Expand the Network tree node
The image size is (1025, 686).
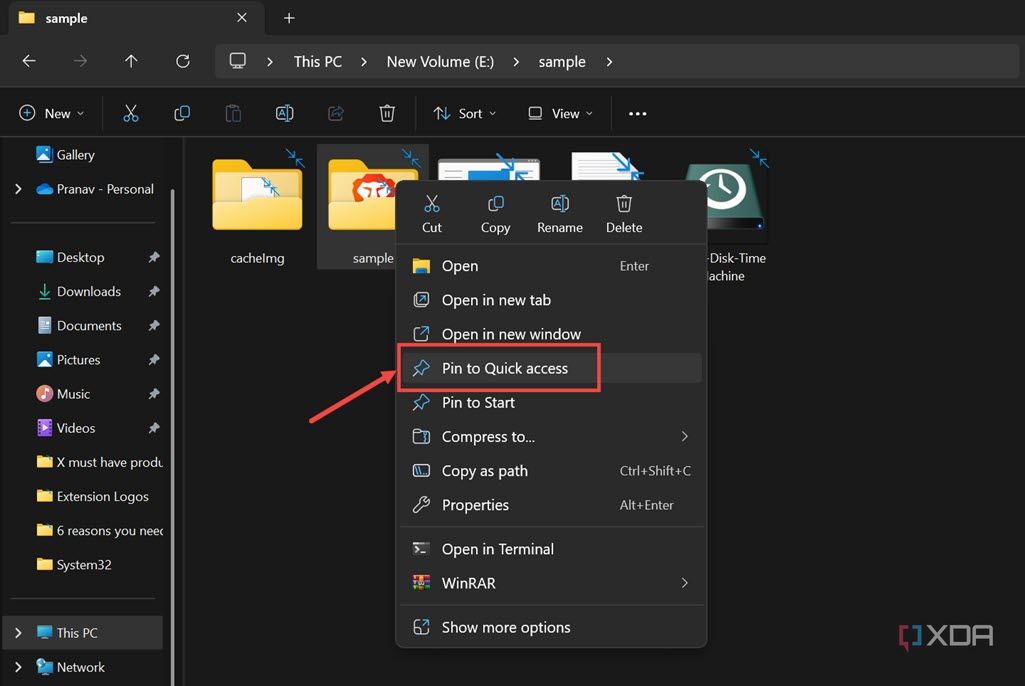18,667
